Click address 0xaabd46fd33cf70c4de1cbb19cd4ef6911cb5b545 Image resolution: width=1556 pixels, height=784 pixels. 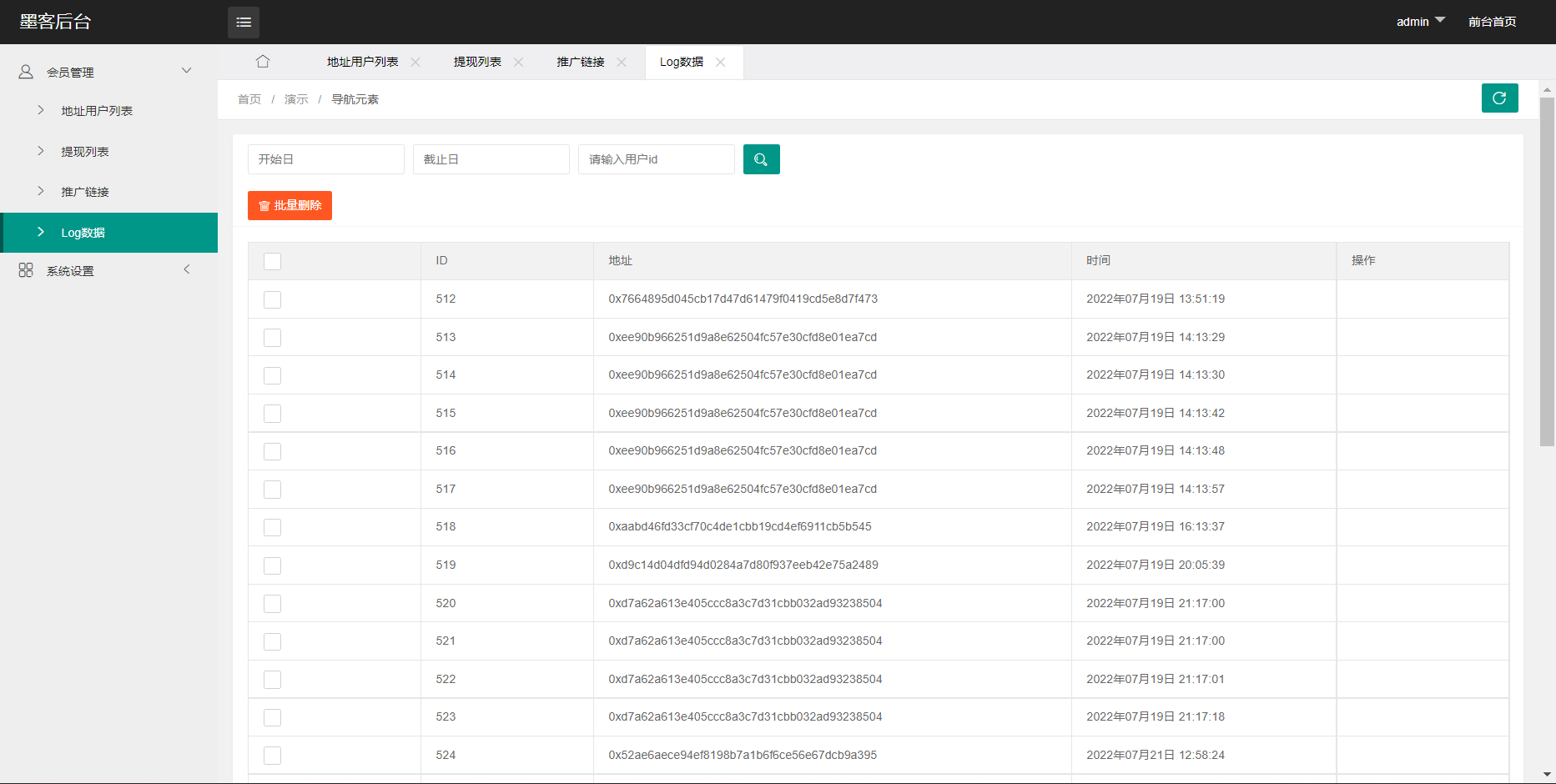(740, 527)
